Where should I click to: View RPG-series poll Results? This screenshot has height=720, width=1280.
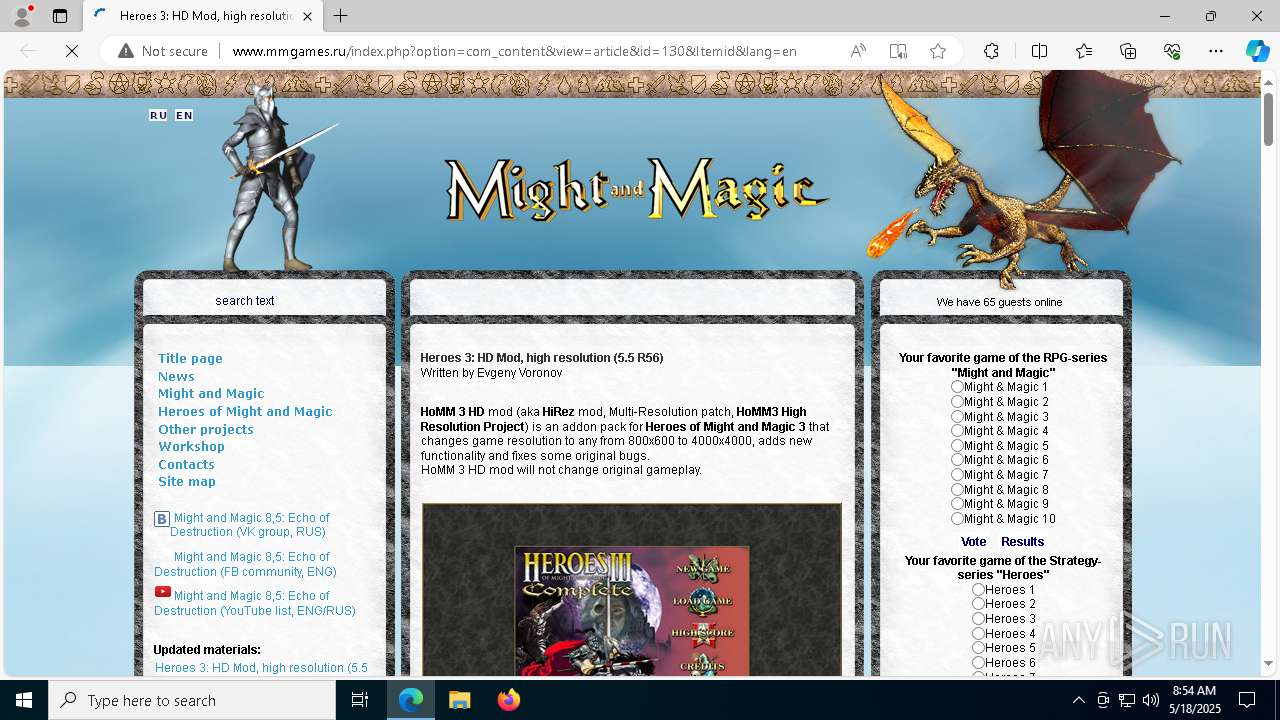coord(1022,541)
